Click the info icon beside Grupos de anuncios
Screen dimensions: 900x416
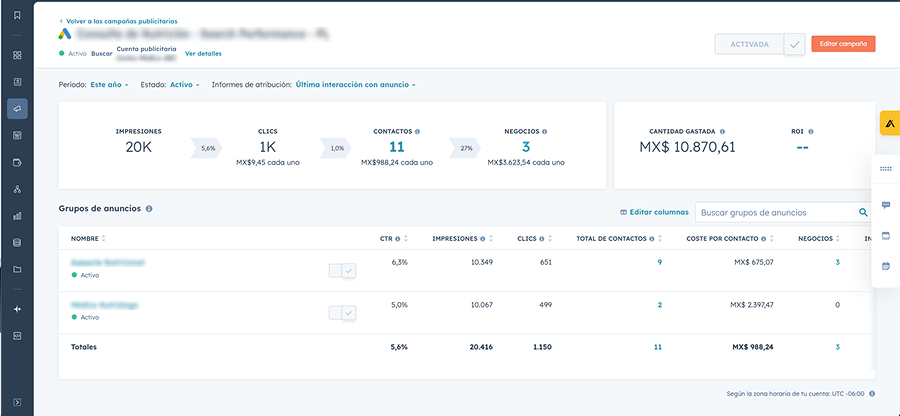coord(149,209)
